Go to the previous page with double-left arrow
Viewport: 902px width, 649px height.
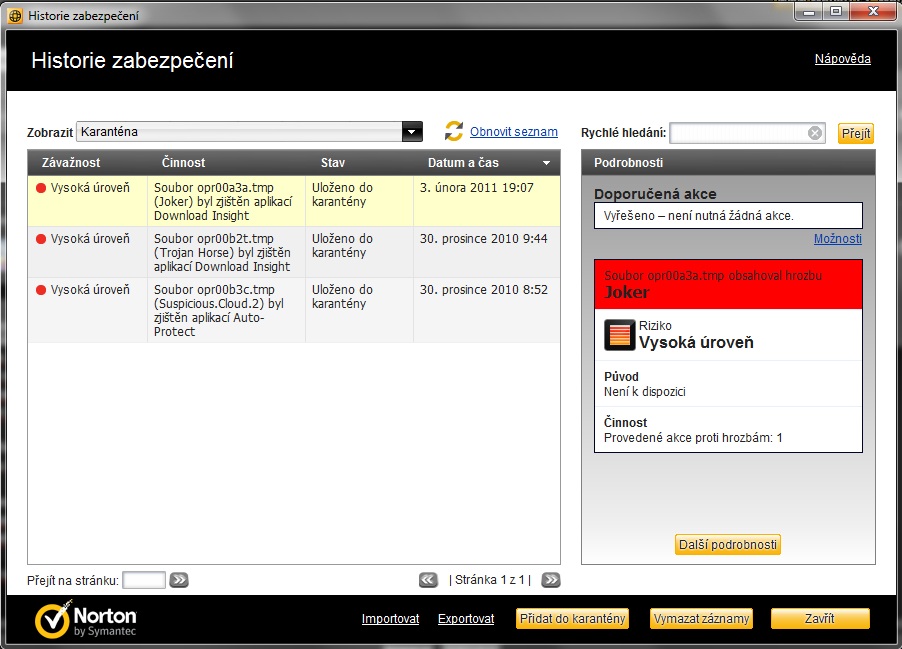click(x=428, y=580)
